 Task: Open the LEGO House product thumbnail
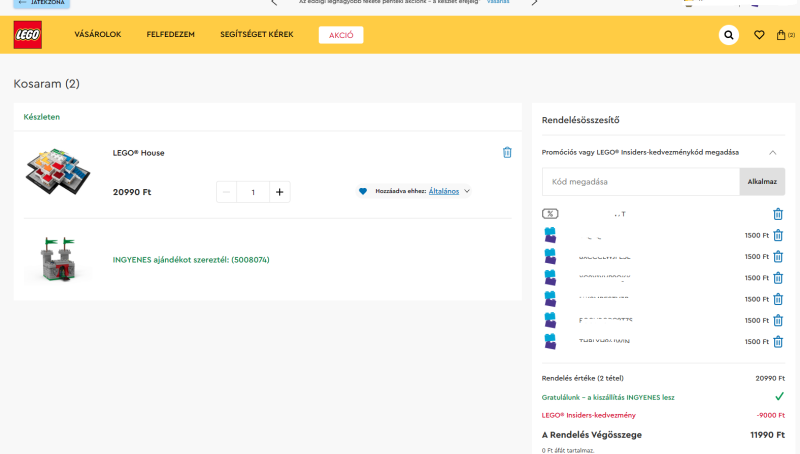[x=58, y=172]
